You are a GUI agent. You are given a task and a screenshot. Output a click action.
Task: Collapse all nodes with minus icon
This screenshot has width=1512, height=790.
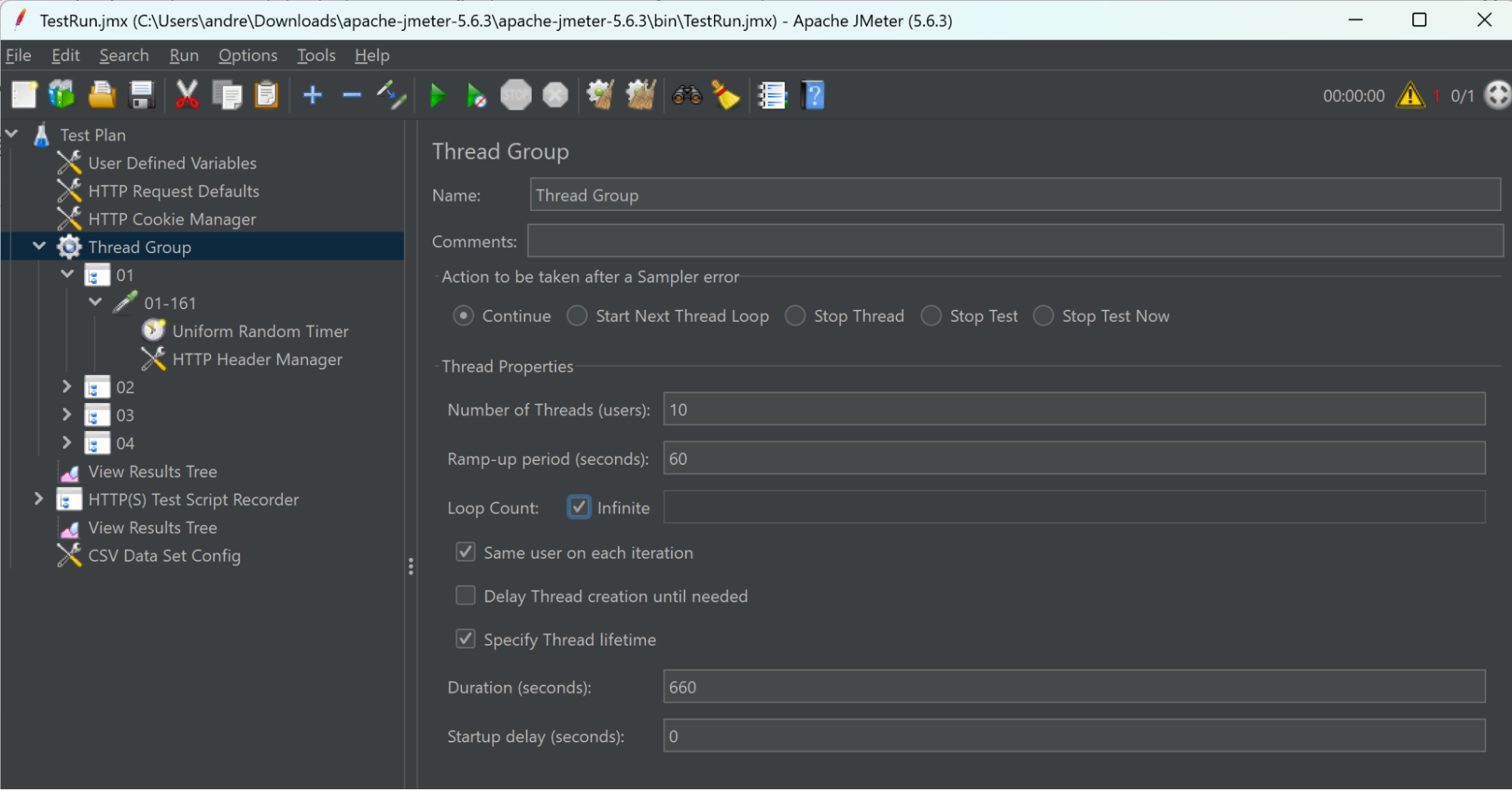pyautogui.click(x=352, y=95)
